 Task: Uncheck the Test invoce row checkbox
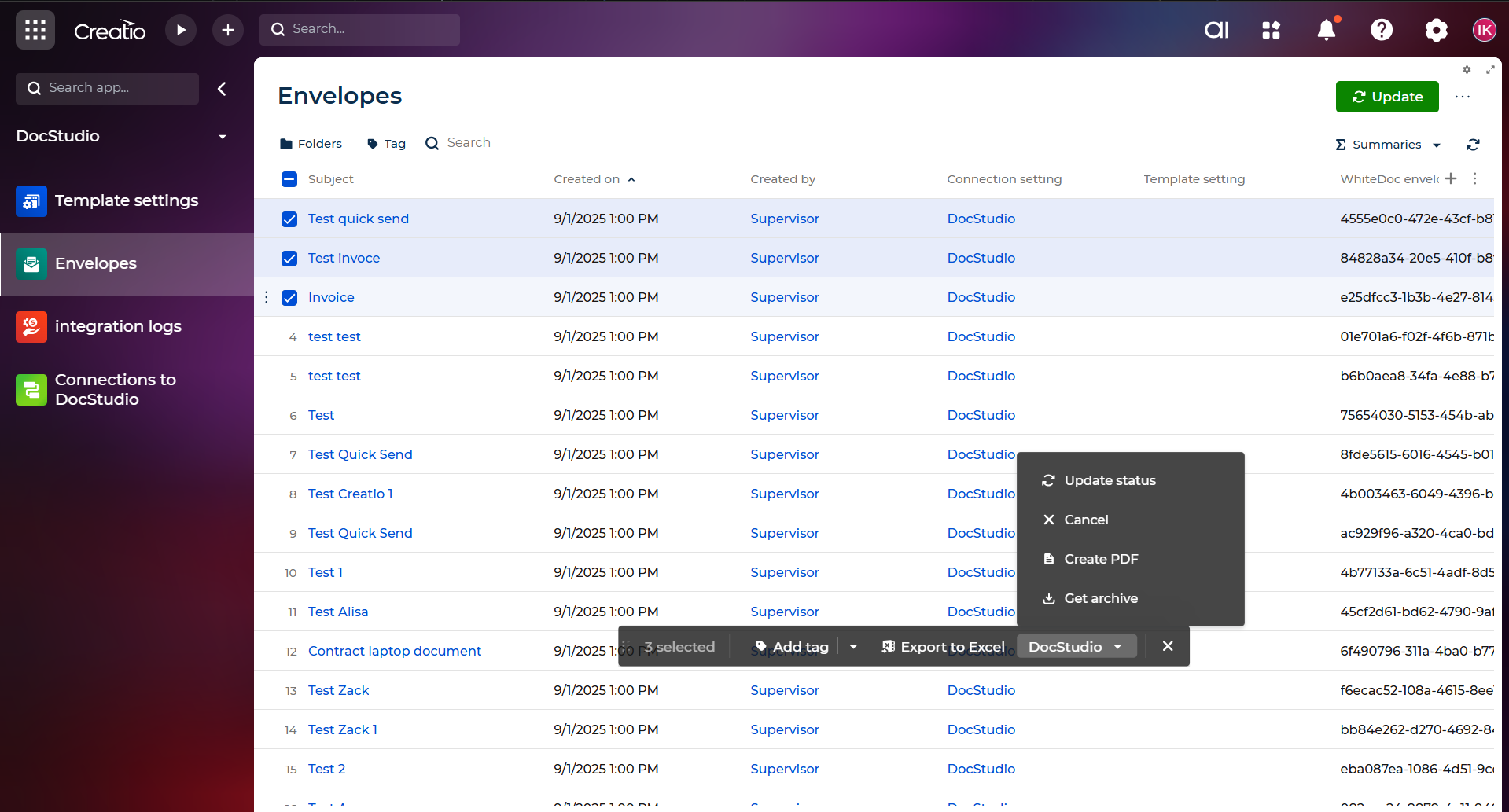click(x=289, y=259)
